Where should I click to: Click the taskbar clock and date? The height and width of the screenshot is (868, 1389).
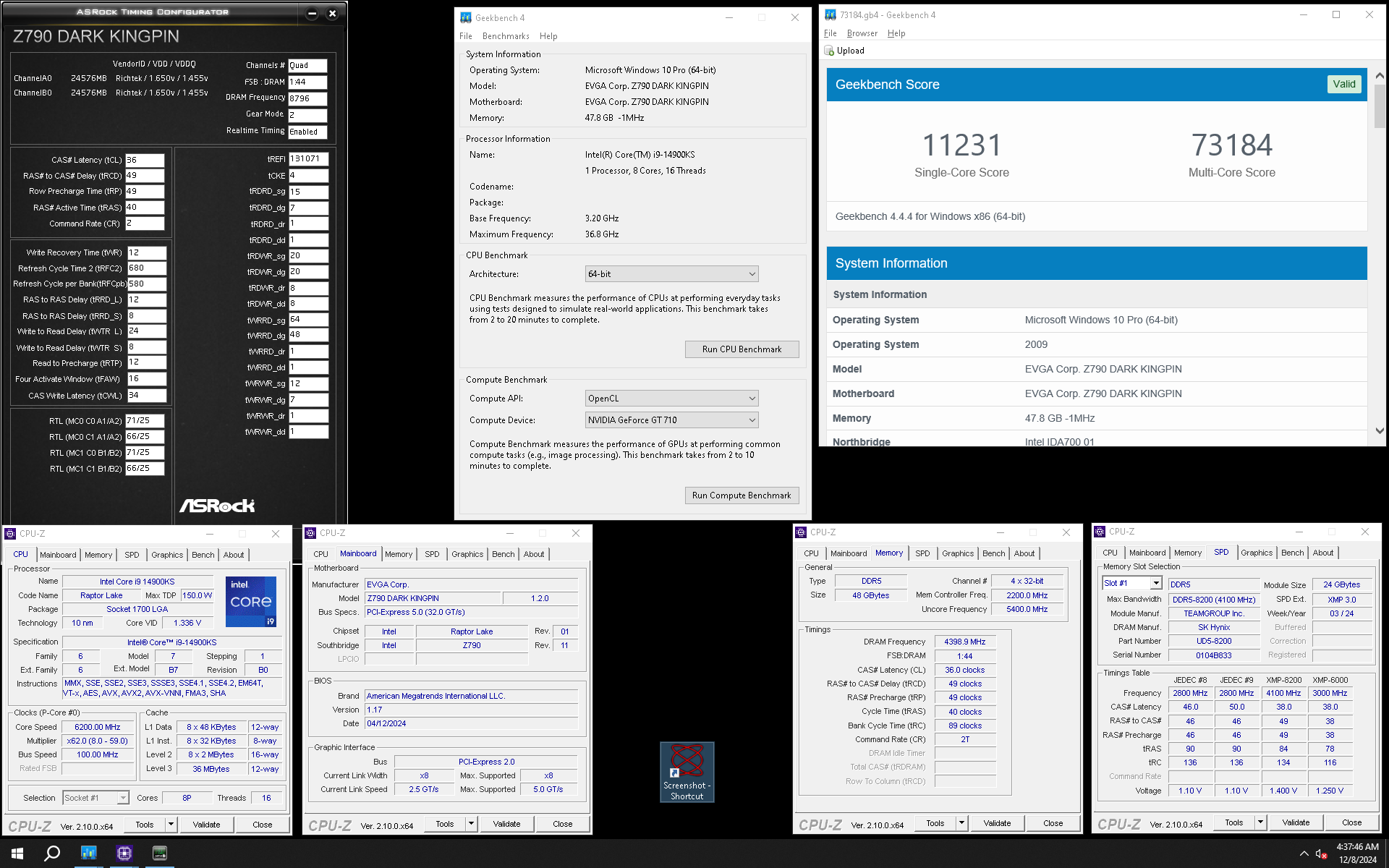point(1357,854)
